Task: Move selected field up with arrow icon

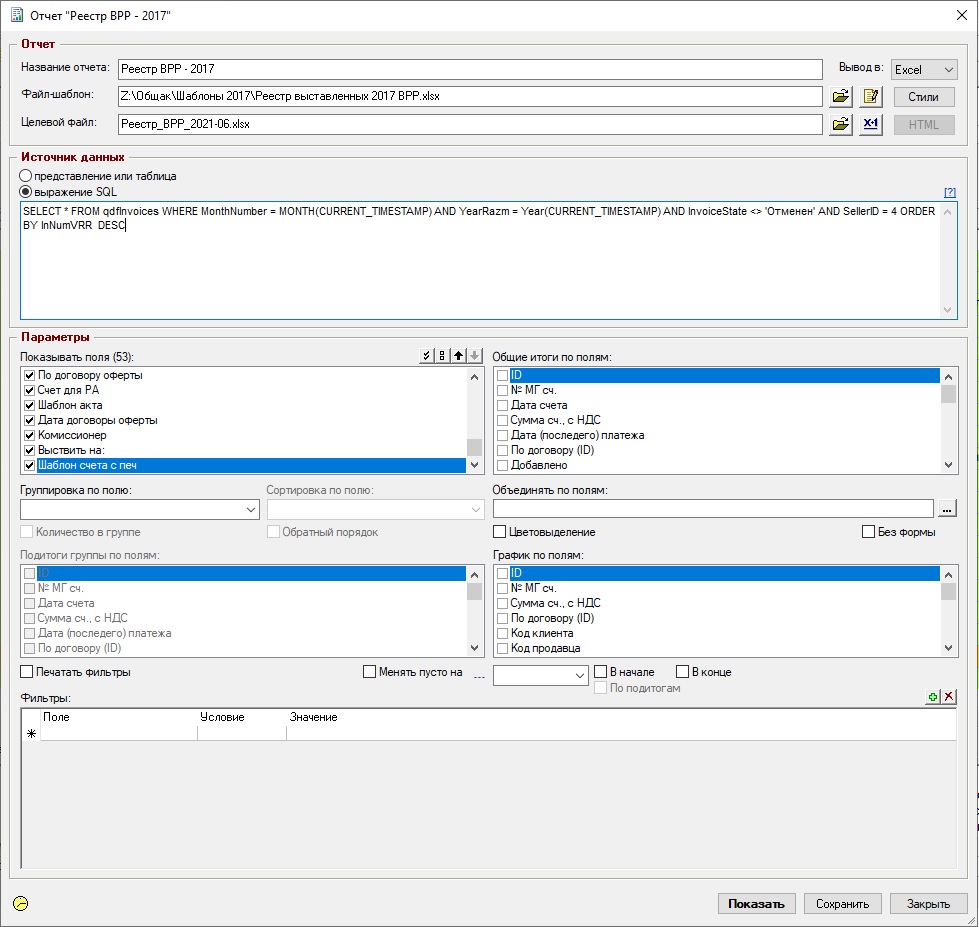Action: click(459, 356)
